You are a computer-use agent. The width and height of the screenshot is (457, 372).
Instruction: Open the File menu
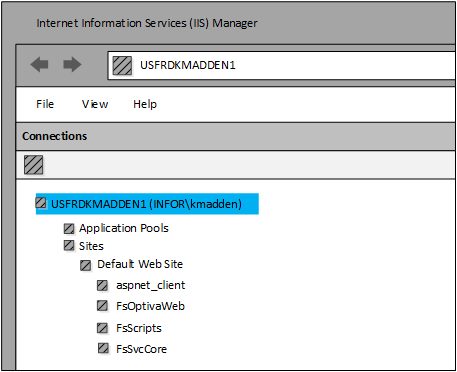(x=45, y=104)
